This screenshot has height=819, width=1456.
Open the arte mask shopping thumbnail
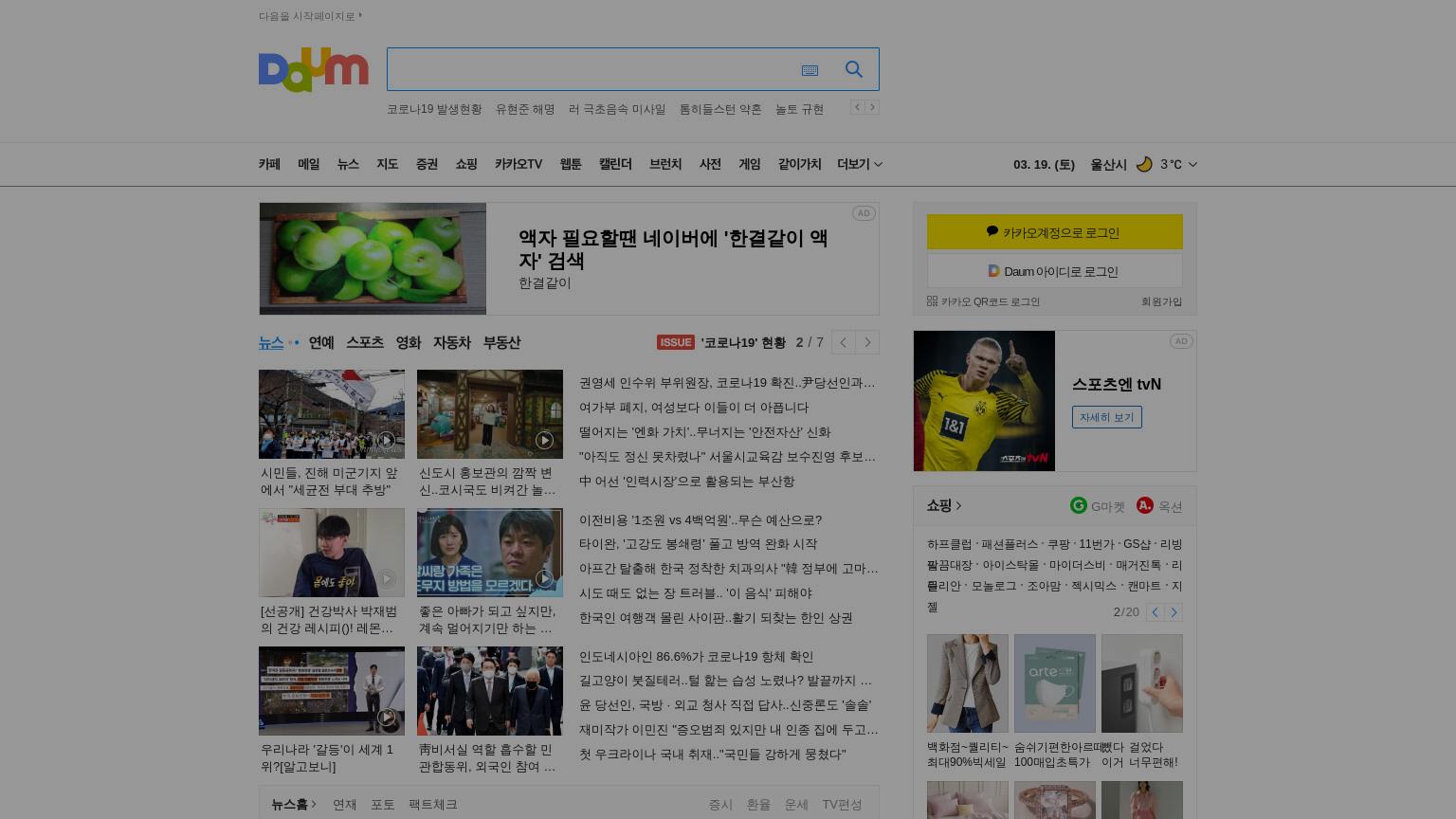pyautogui.click(x=1055, y=683)
